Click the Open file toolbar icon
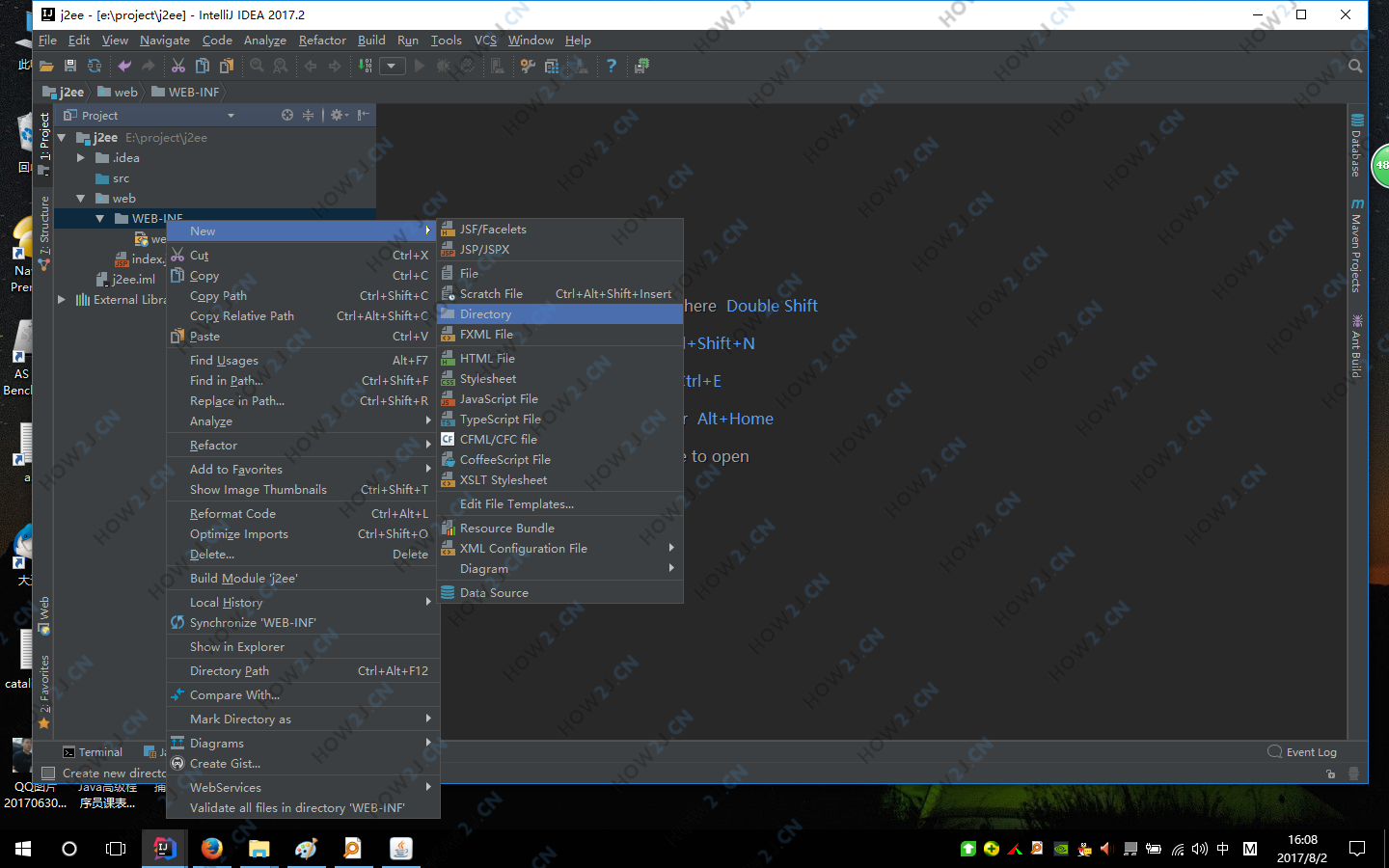The height and width of the screenshot is (868, 1389). (x=46, y=67)
